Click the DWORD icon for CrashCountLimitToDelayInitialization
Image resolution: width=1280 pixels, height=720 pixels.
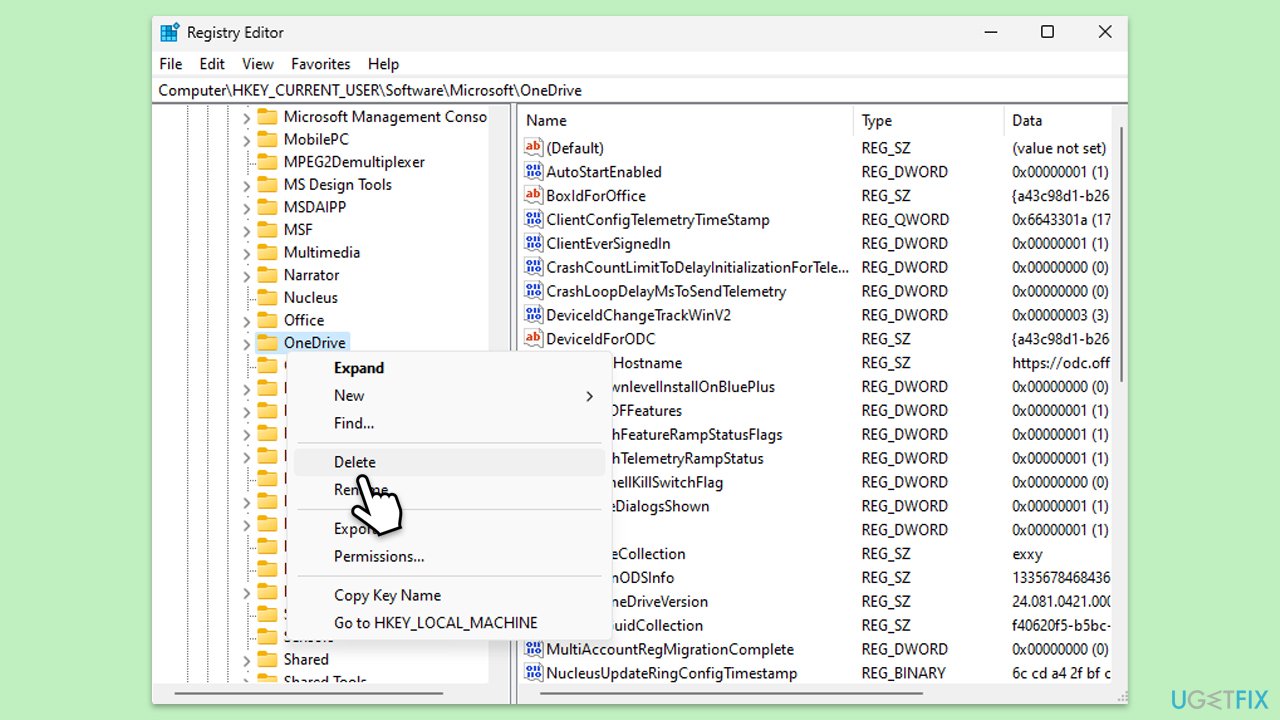tap(533, 267)
